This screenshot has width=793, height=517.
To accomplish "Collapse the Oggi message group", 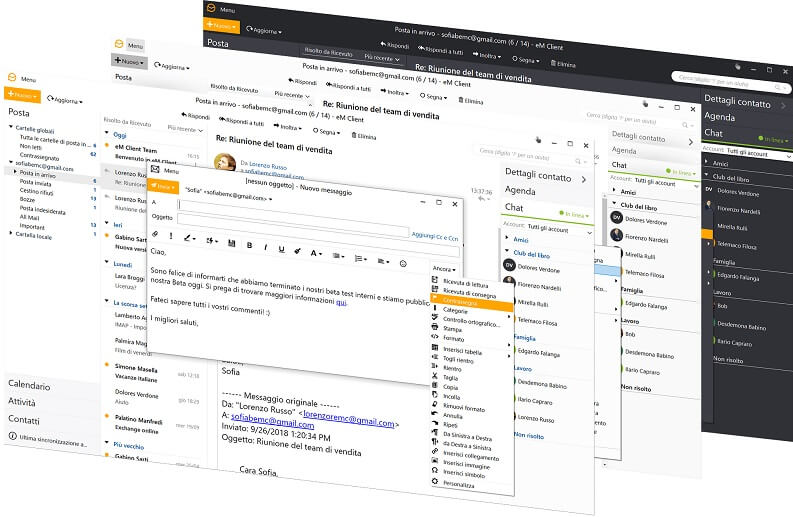I will click(107, 133).
